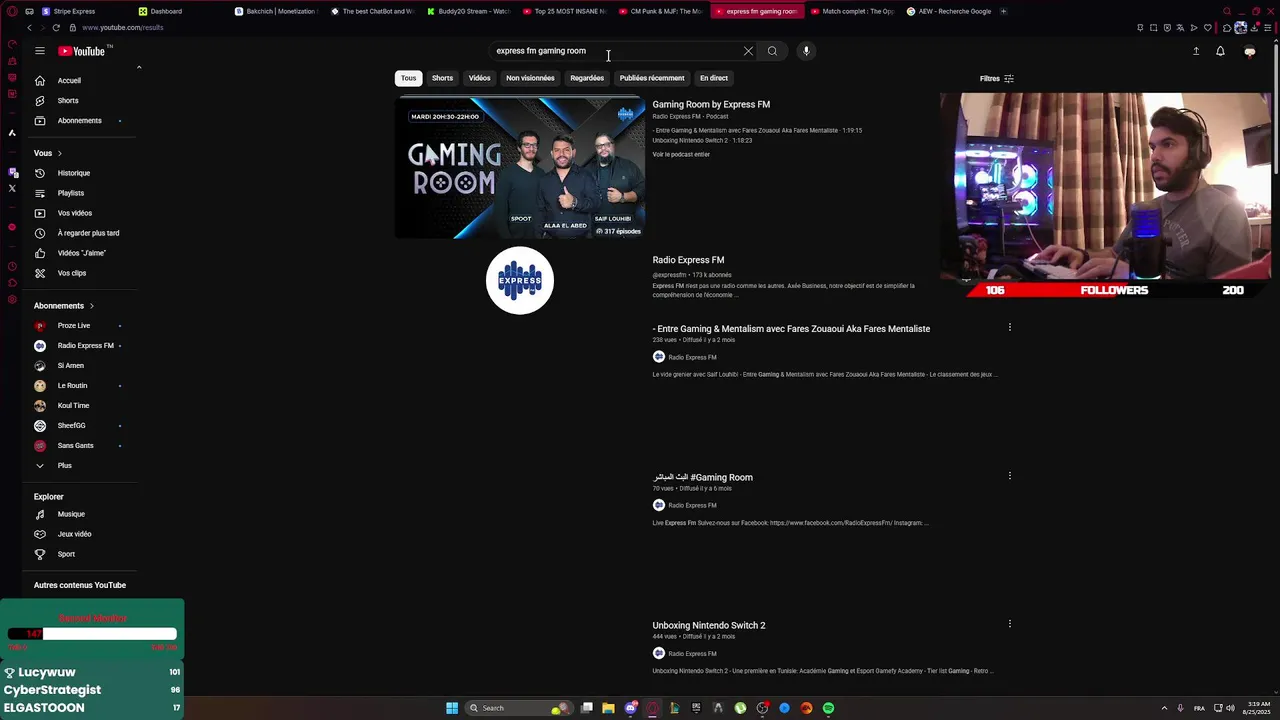Click the magnifier search button

(x=772, y=51)
